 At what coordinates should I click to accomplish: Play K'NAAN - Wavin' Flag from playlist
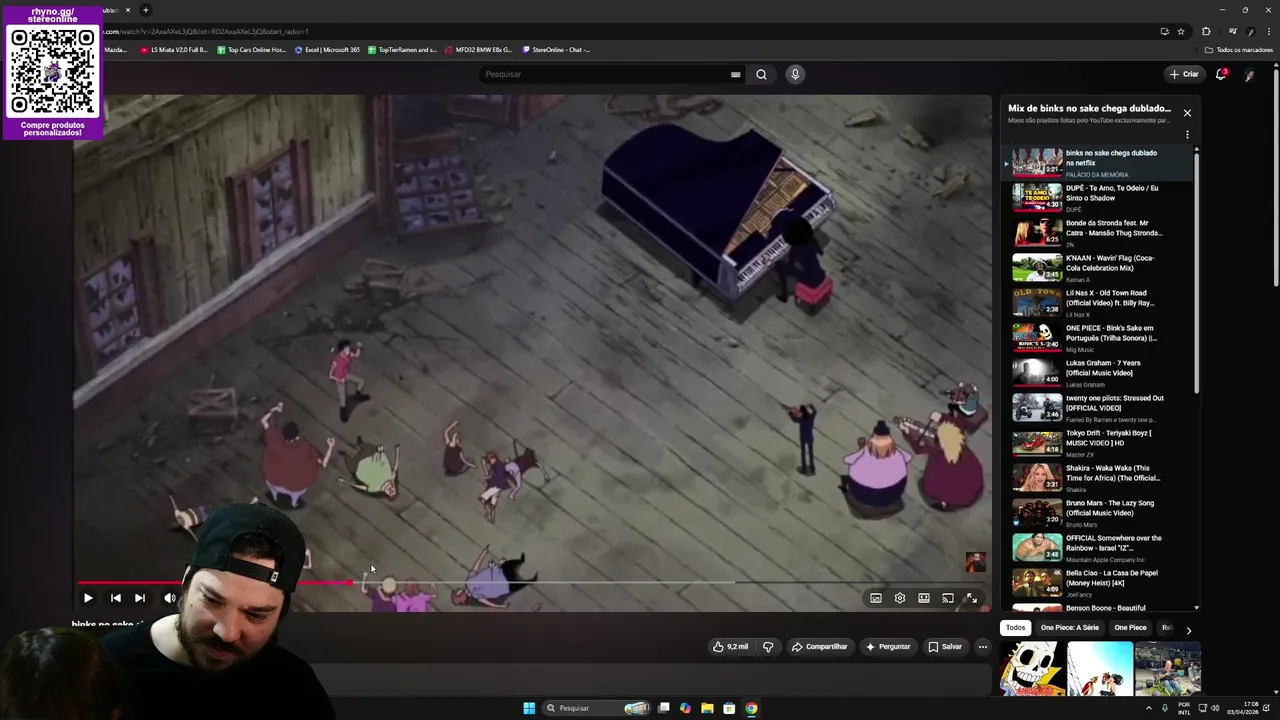[x=1098, y=267]
